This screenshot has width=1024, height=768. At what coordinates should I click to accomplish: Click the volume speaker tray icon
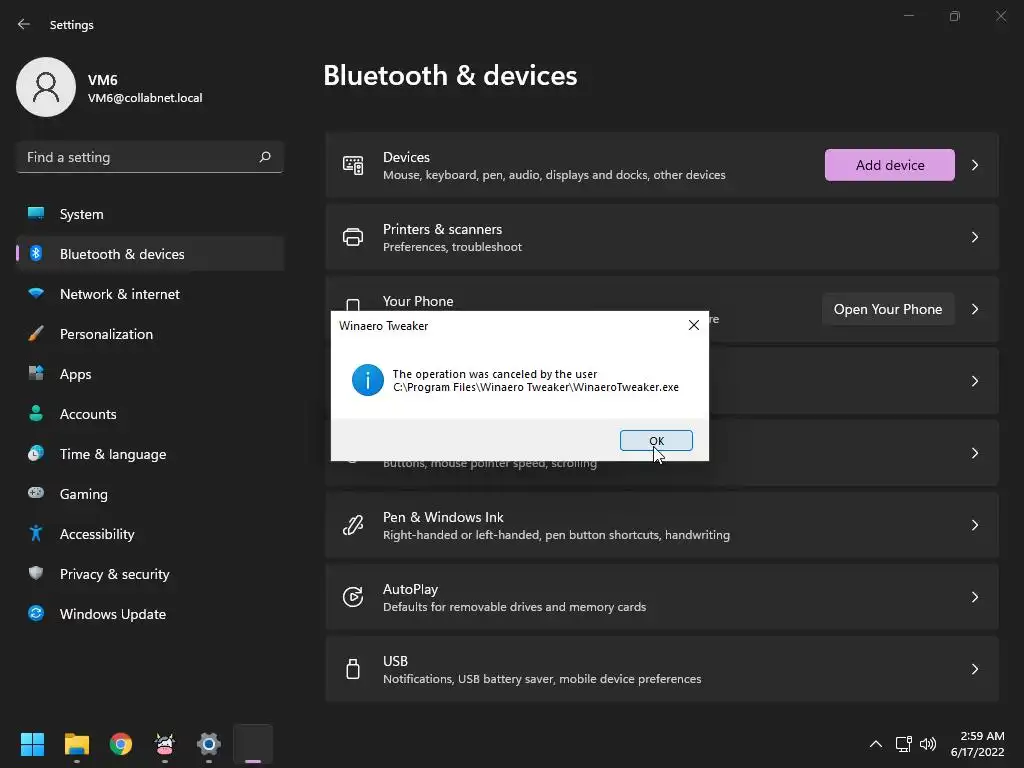[x=928, y=744]
